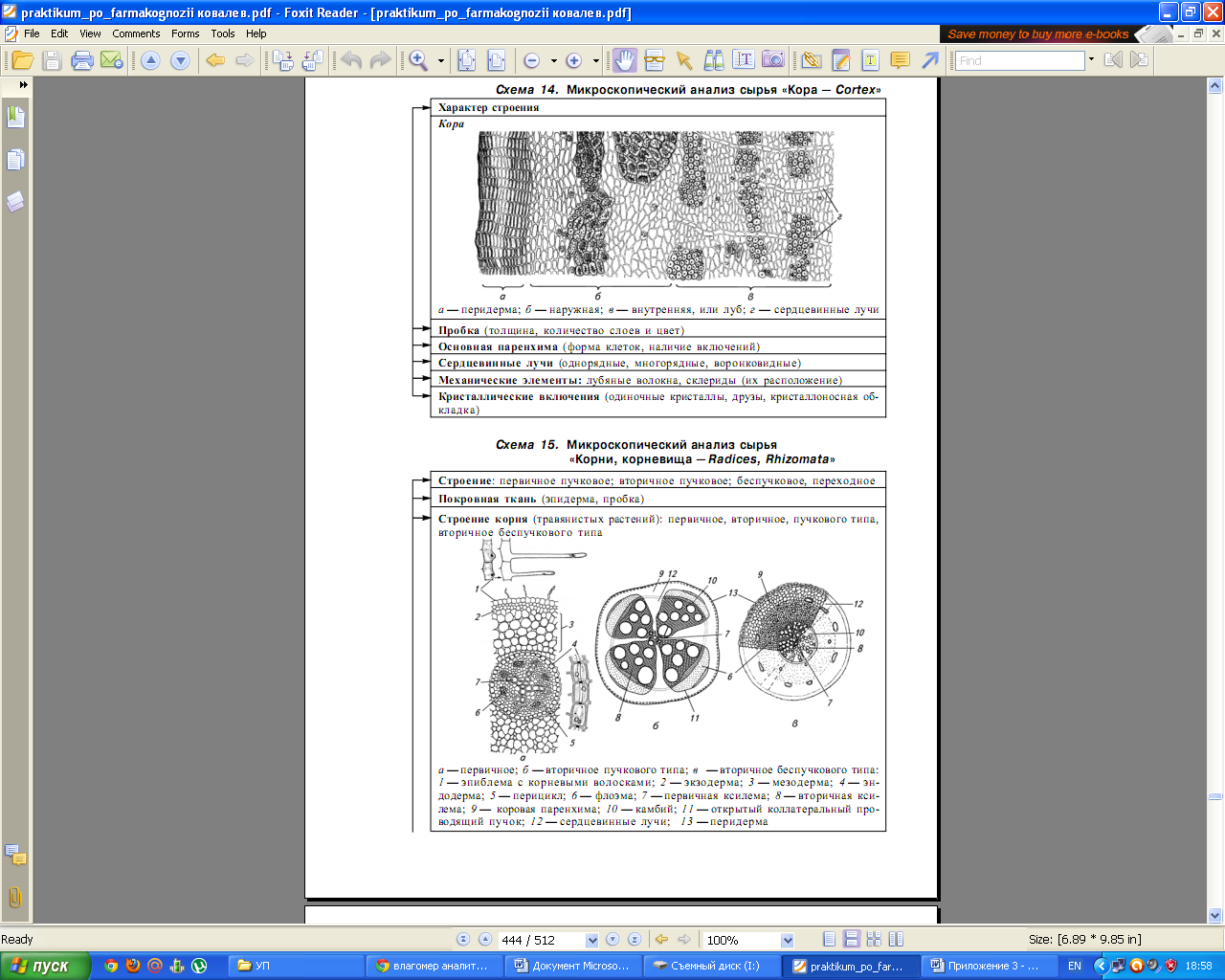Image resolution: width=1225 pixels, height=980 pixels.
Task: Open the Forms menu
Action: [x=186, y=33]
